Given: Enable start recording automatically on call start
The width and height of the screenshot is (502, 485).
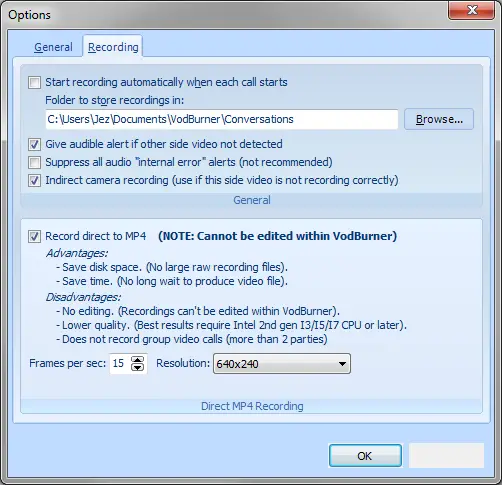Looking at the screenshot, I should (x=34, y=82).
